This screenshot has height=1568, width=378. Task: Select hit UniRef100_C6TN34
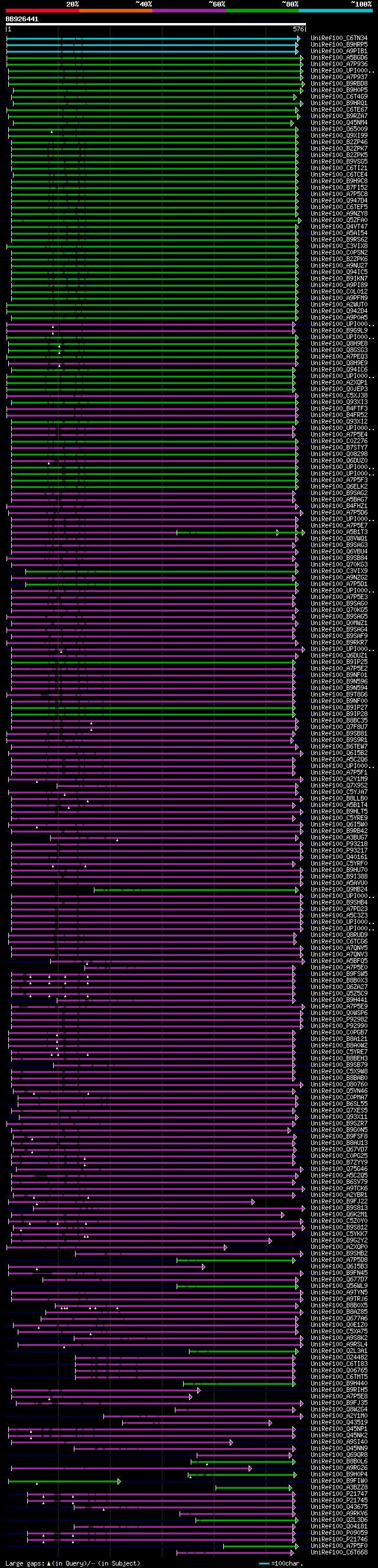[x=339, y=38]
